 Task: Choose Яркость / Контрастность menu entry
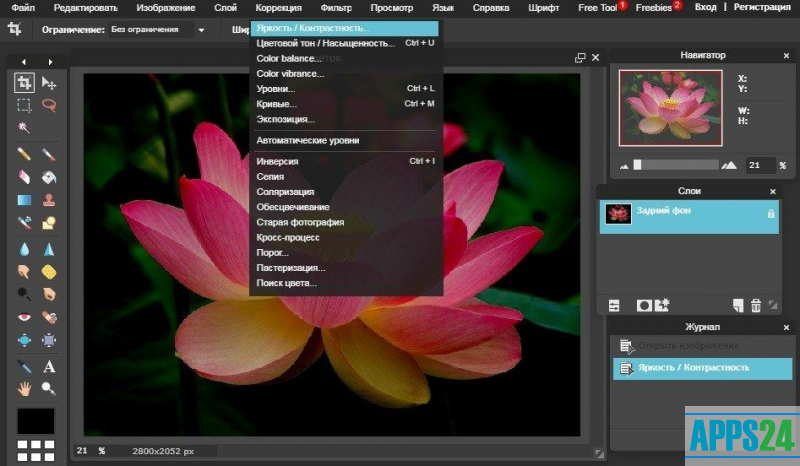344,28
